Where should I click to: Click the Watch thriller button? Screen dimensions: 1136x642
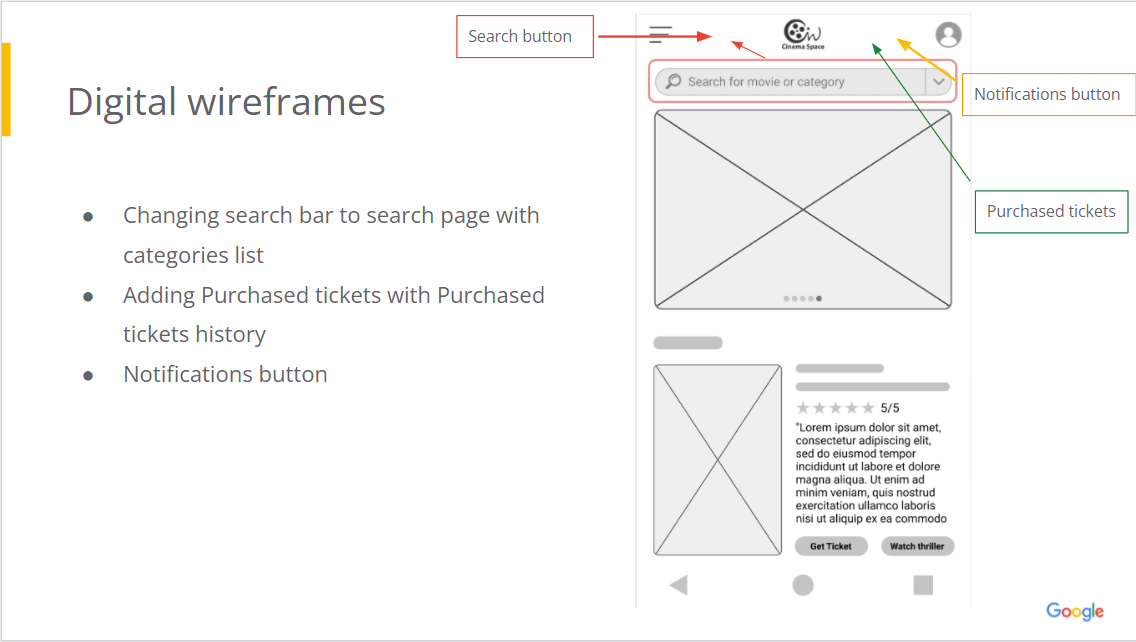click(x=917, y=546)
